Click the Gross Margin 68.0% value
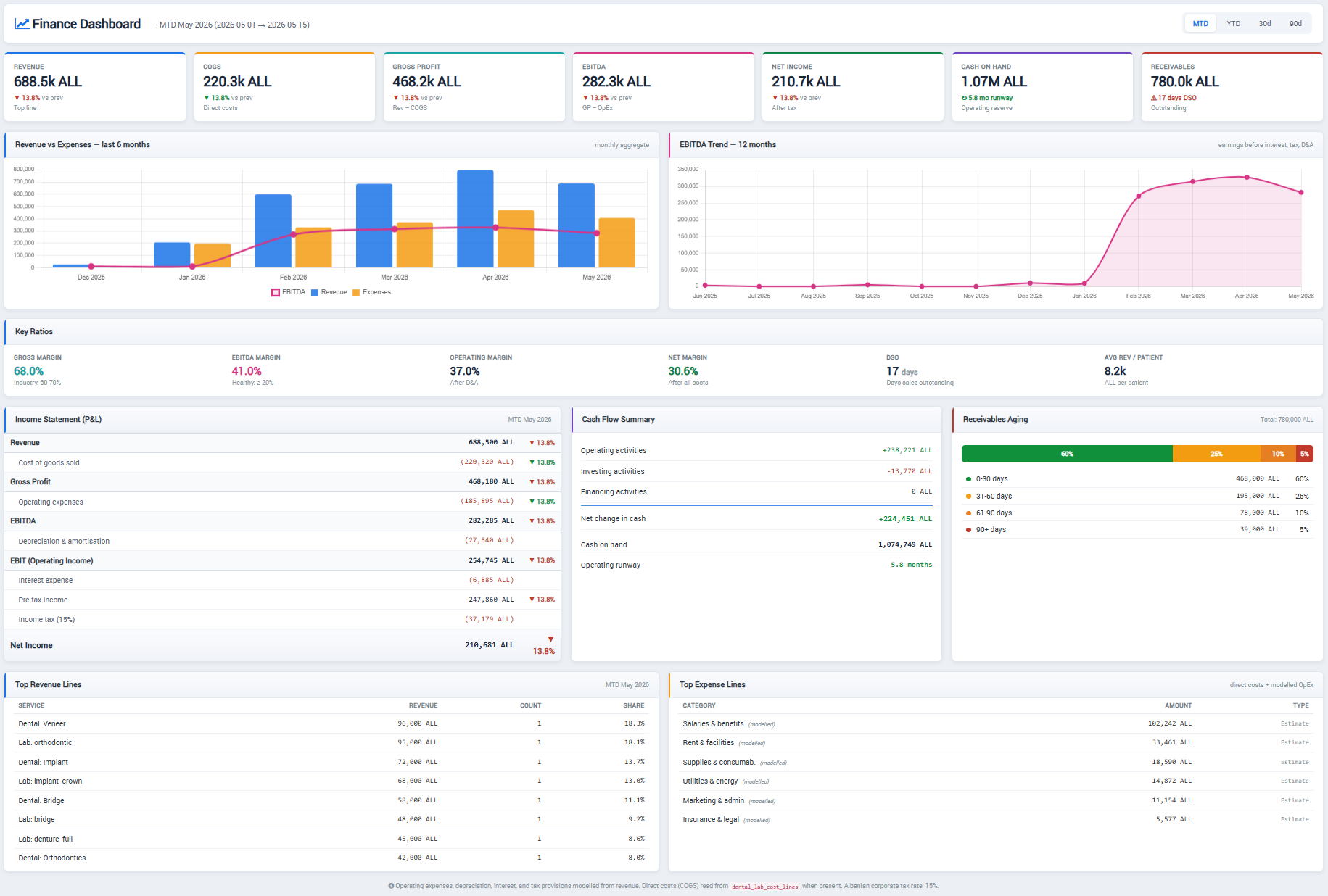The image size is (1328, 896). pyautogui.click(x=29, y=371)
